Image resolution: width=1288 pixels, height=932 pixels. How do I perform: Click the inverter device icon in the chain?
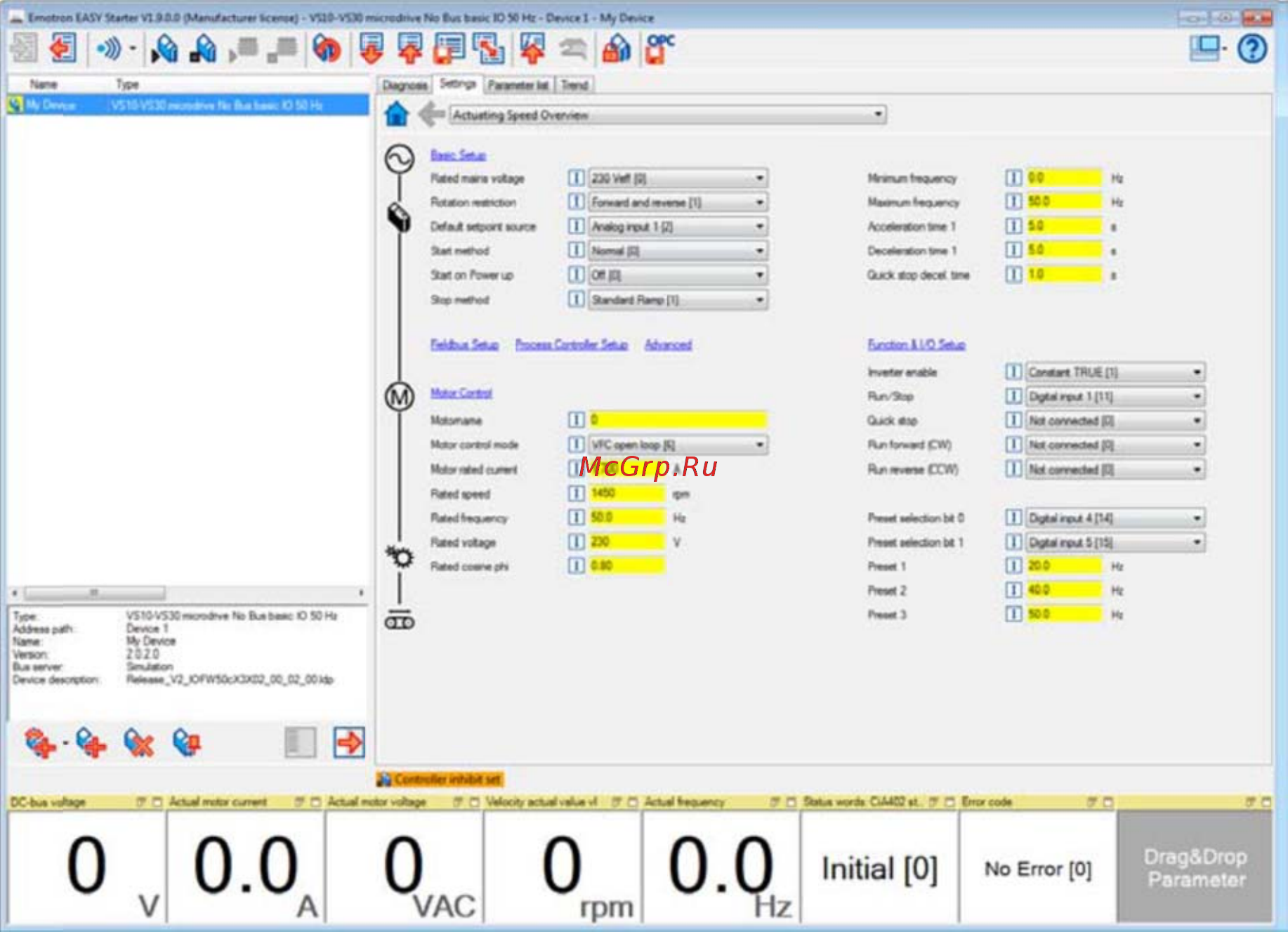pyautogui.click(x=399, y=217)
